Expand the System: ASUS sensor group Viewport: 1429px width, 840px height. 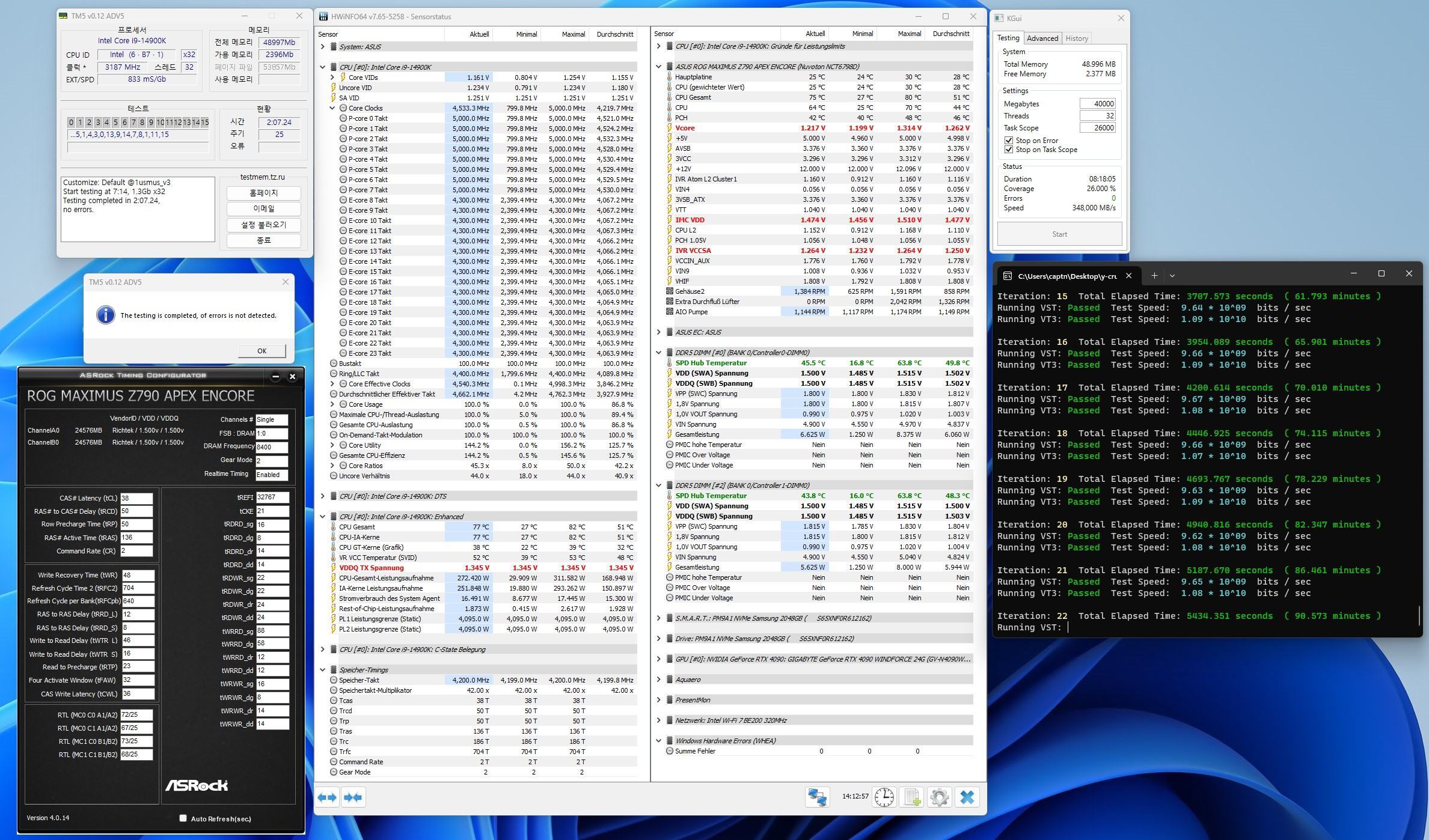[323, 47]
